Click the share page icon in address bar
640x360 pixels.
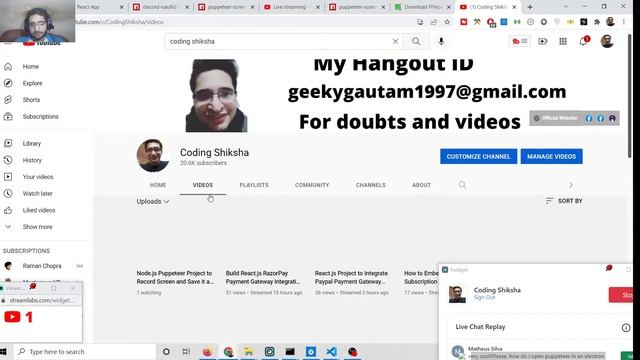(433, 22)
